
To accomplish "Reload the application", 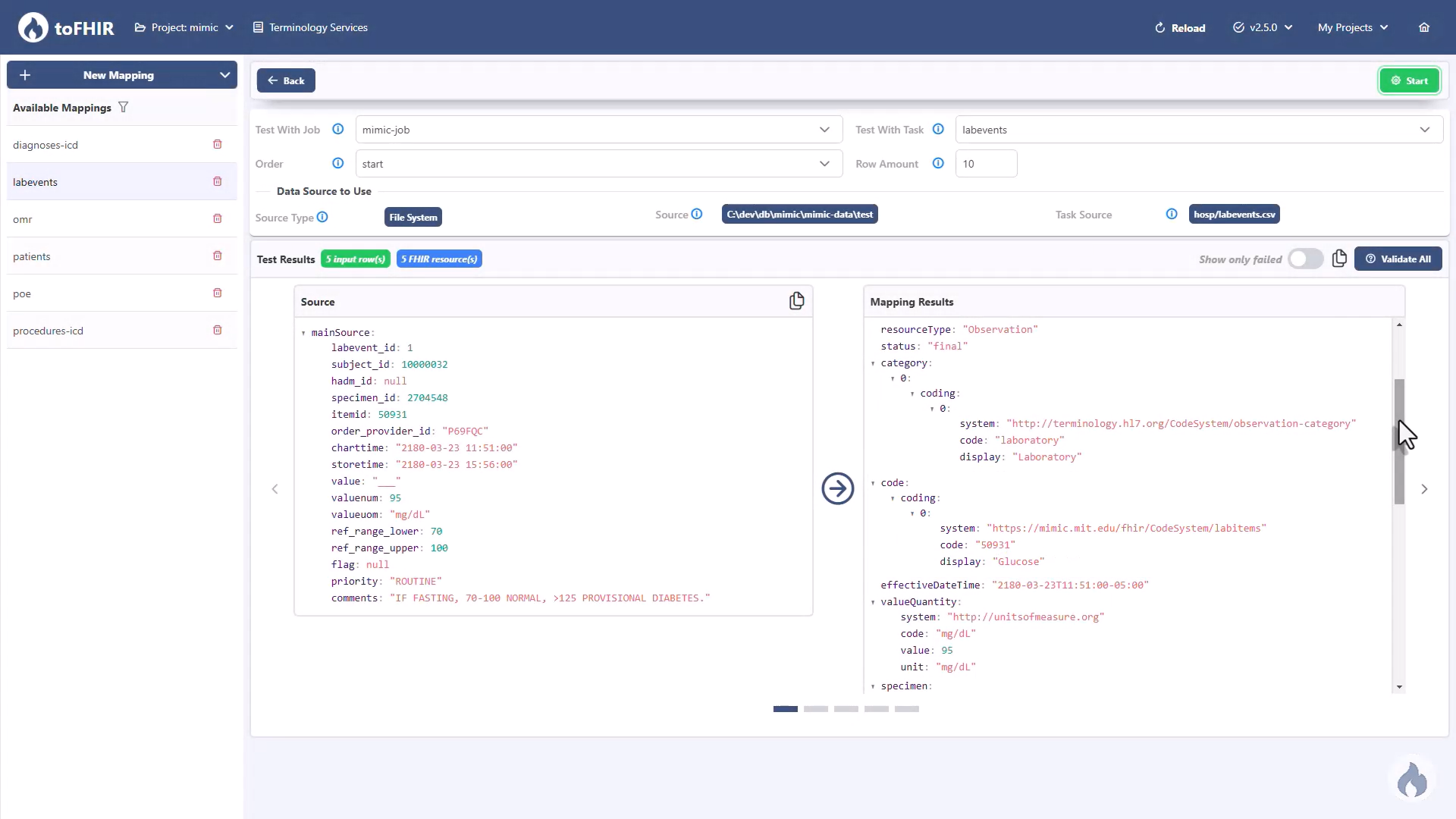I will [1180, 27].
